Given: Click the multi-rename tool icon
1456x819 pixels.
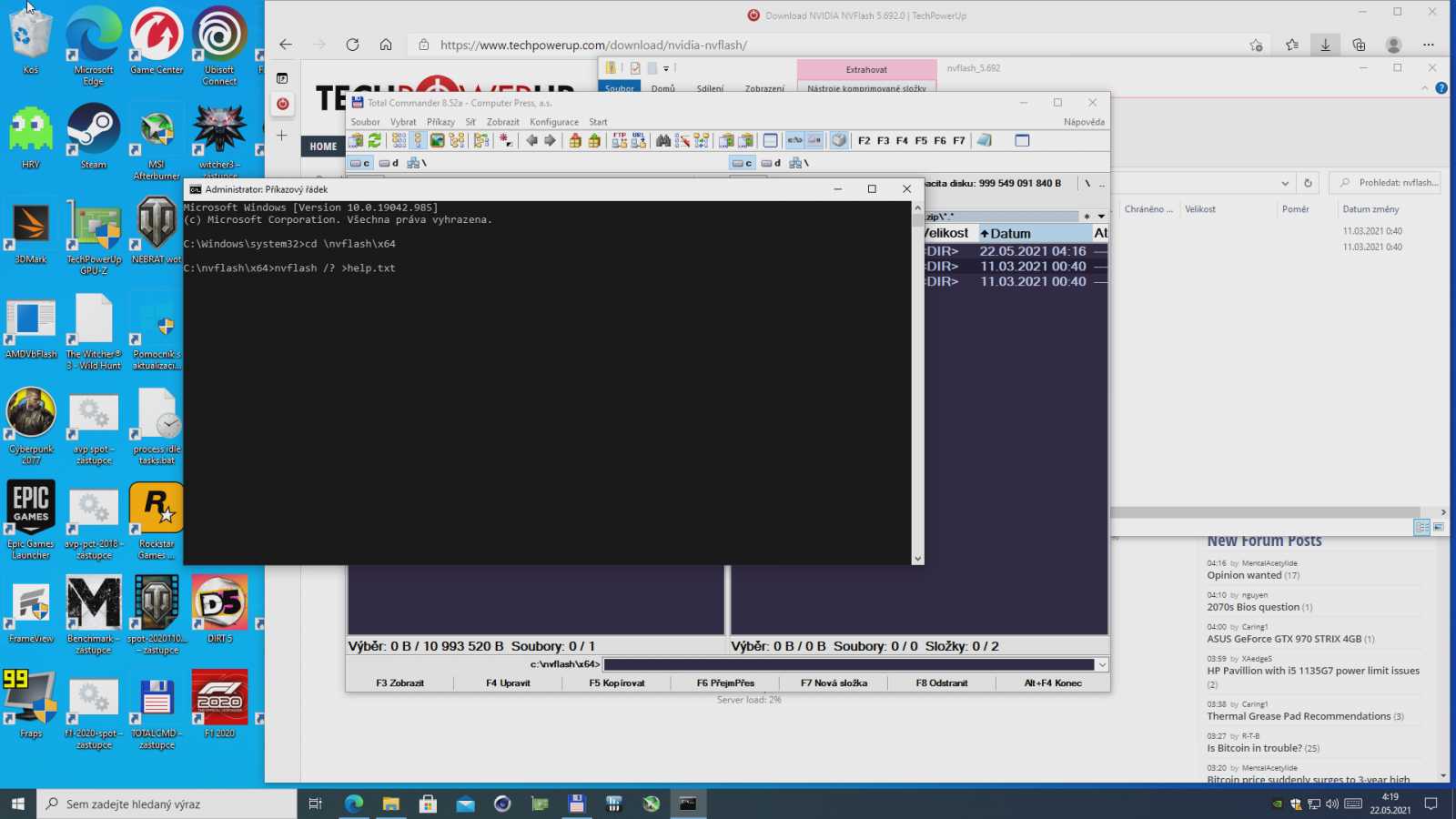Looking at the screenshot, I should 682,140.
